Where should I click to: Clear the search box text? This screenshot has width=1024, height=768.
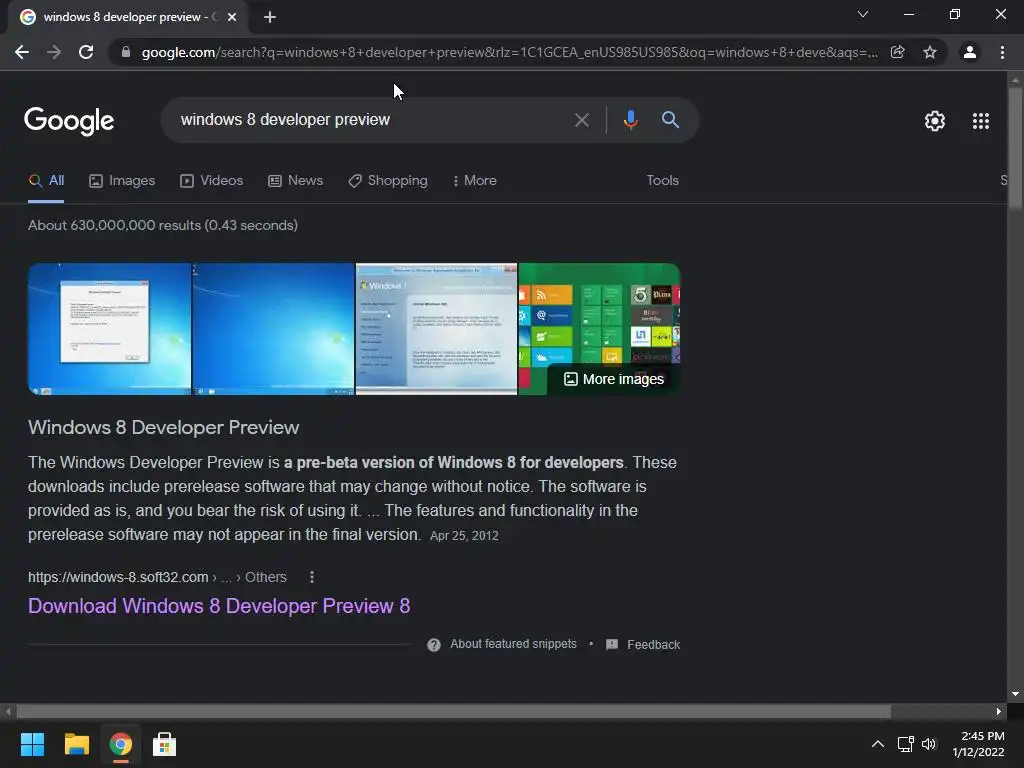pos(582,120)
